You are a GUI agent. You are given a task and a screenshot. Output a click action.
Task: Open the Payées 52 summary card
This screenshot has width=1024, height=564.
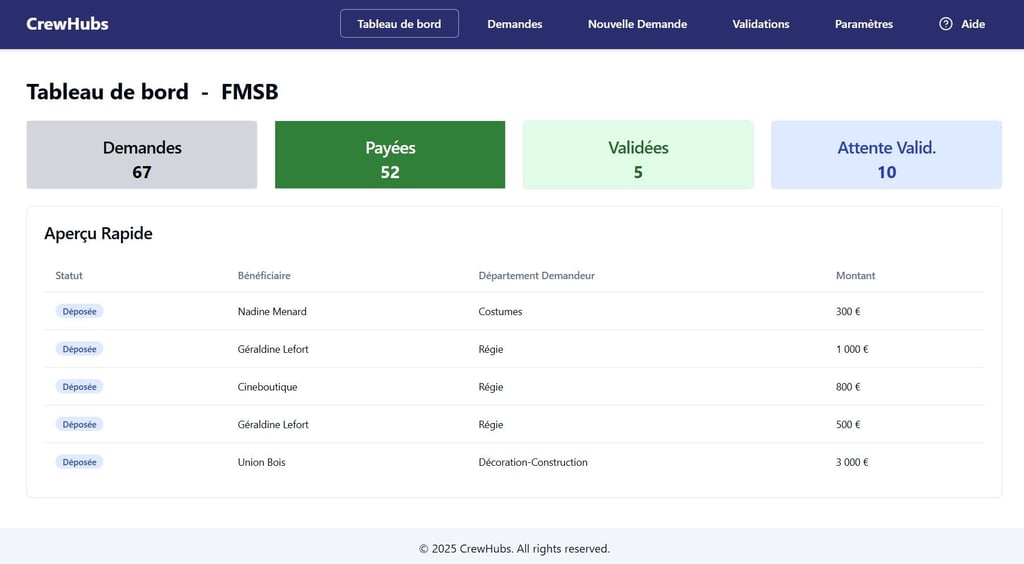pyautogui.click(x=390, y=155)
